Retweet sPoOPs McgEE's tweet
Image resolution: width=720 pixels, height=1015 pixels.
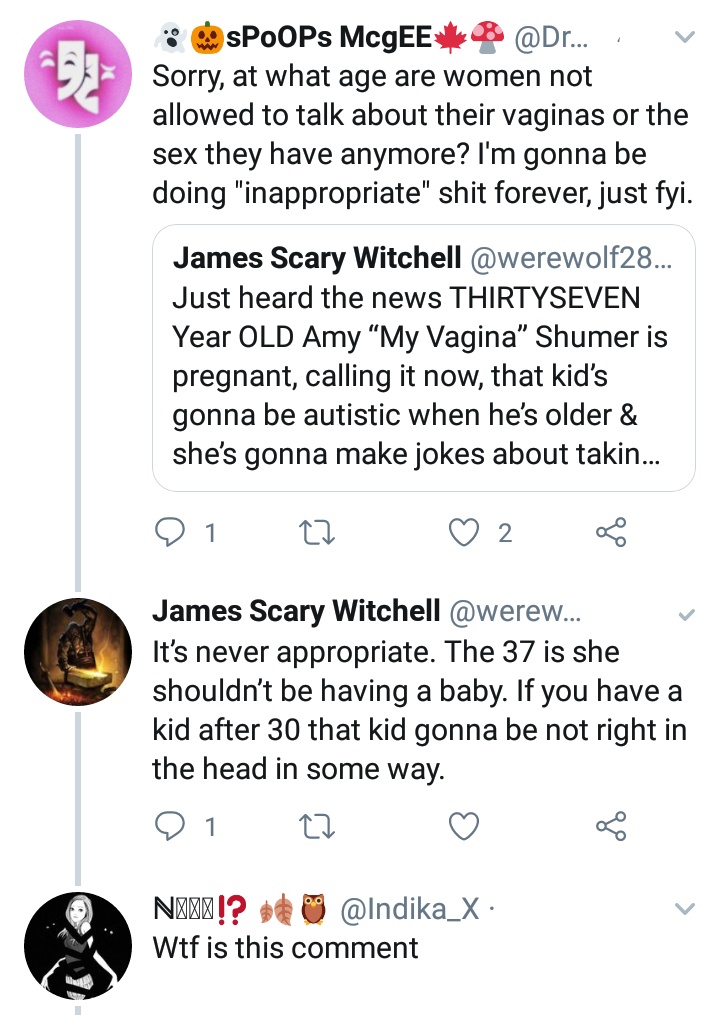(x=317, y=533)
